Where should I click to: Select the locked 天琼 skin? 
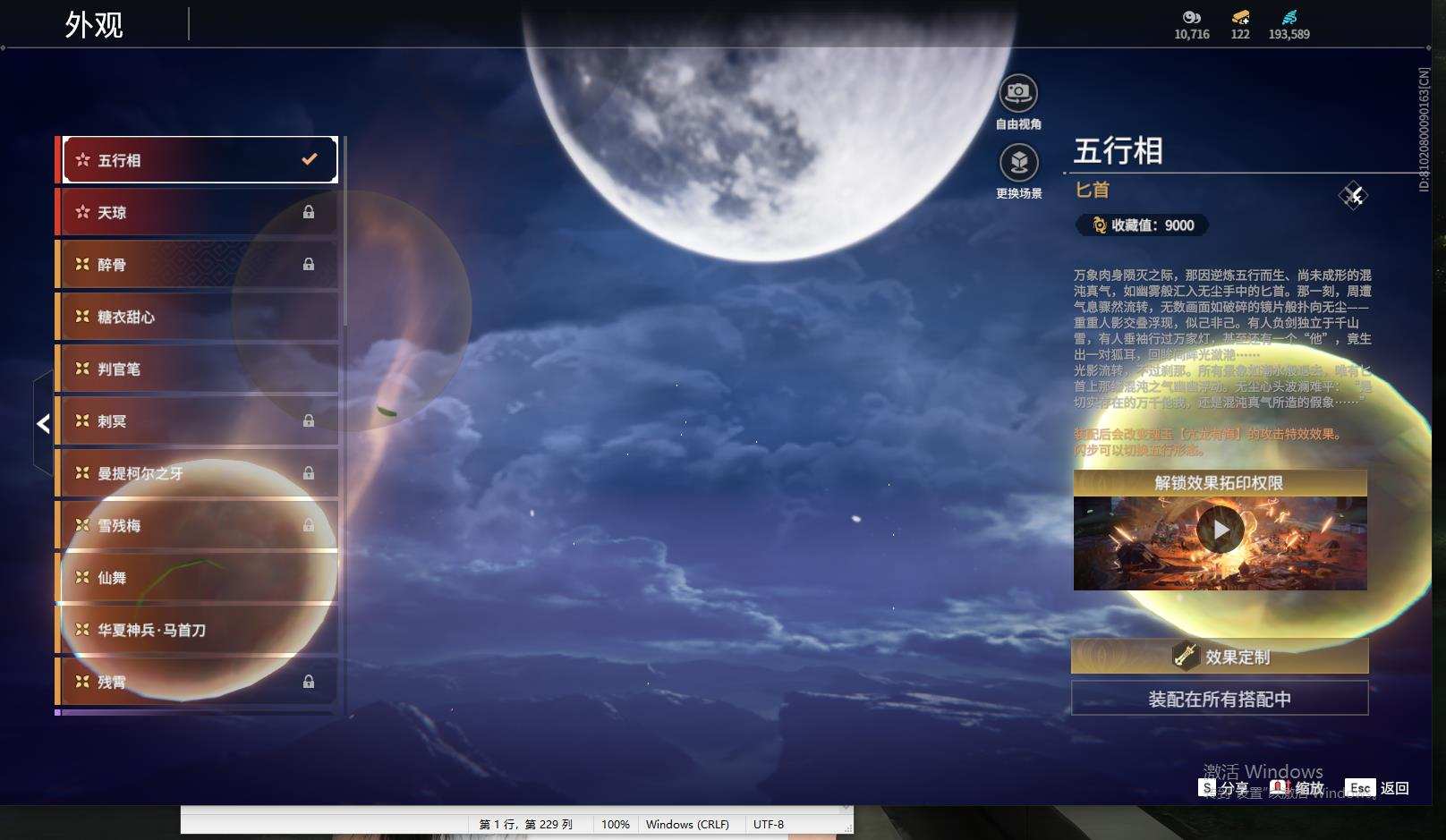(x=200, y=212)
